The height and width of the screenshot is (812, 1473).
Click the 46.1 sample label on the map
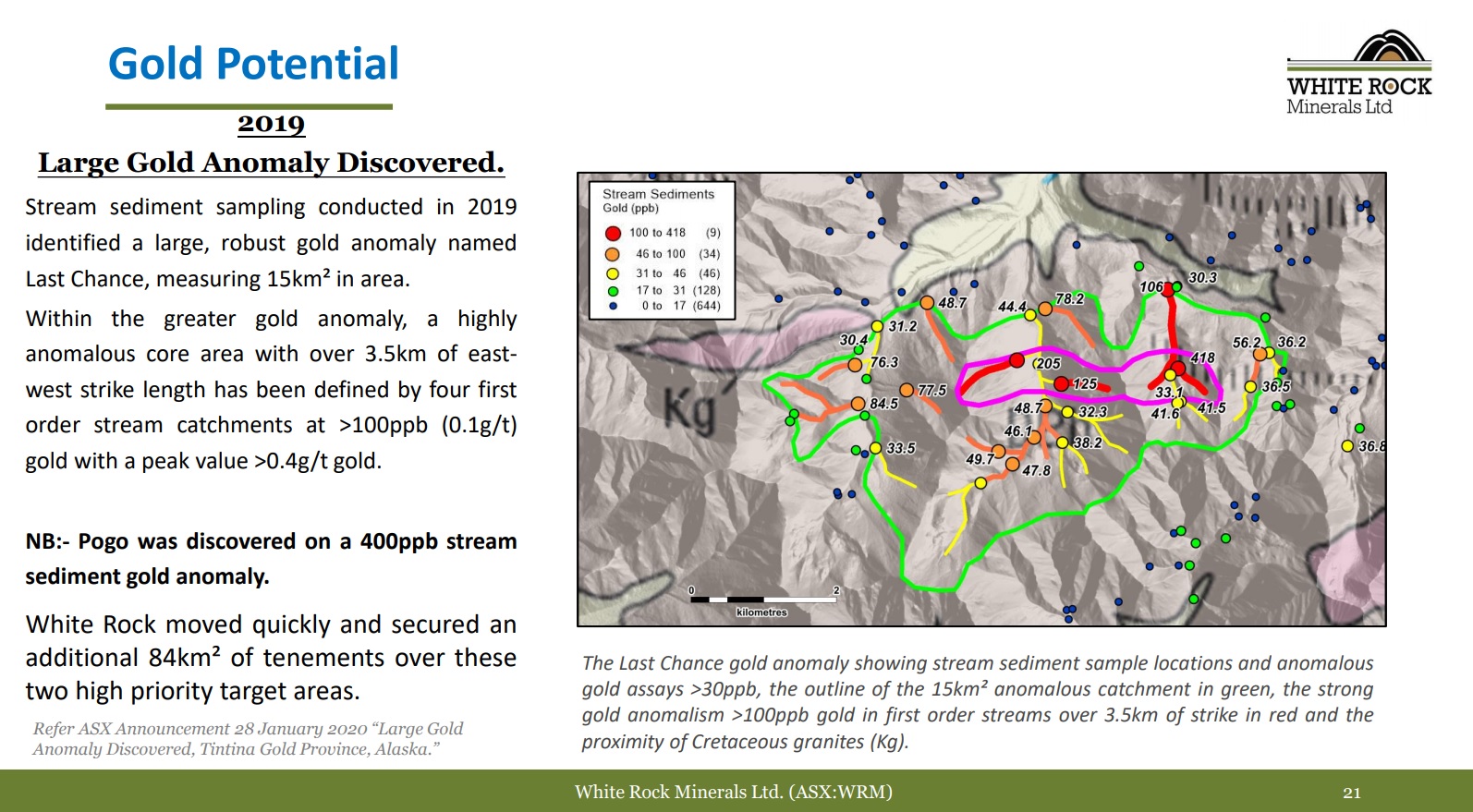pos(1017,430)
